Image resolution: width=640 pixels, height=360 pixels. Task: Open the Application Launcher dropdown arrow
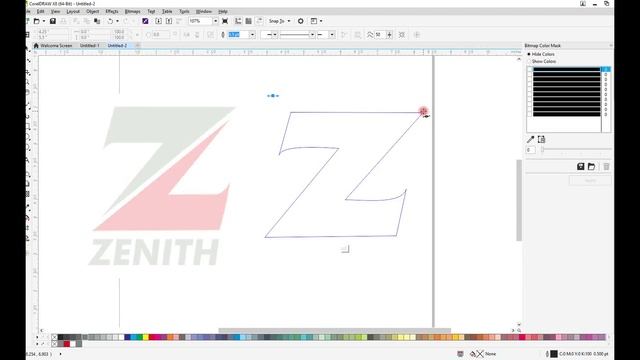(x=321, y=21)
